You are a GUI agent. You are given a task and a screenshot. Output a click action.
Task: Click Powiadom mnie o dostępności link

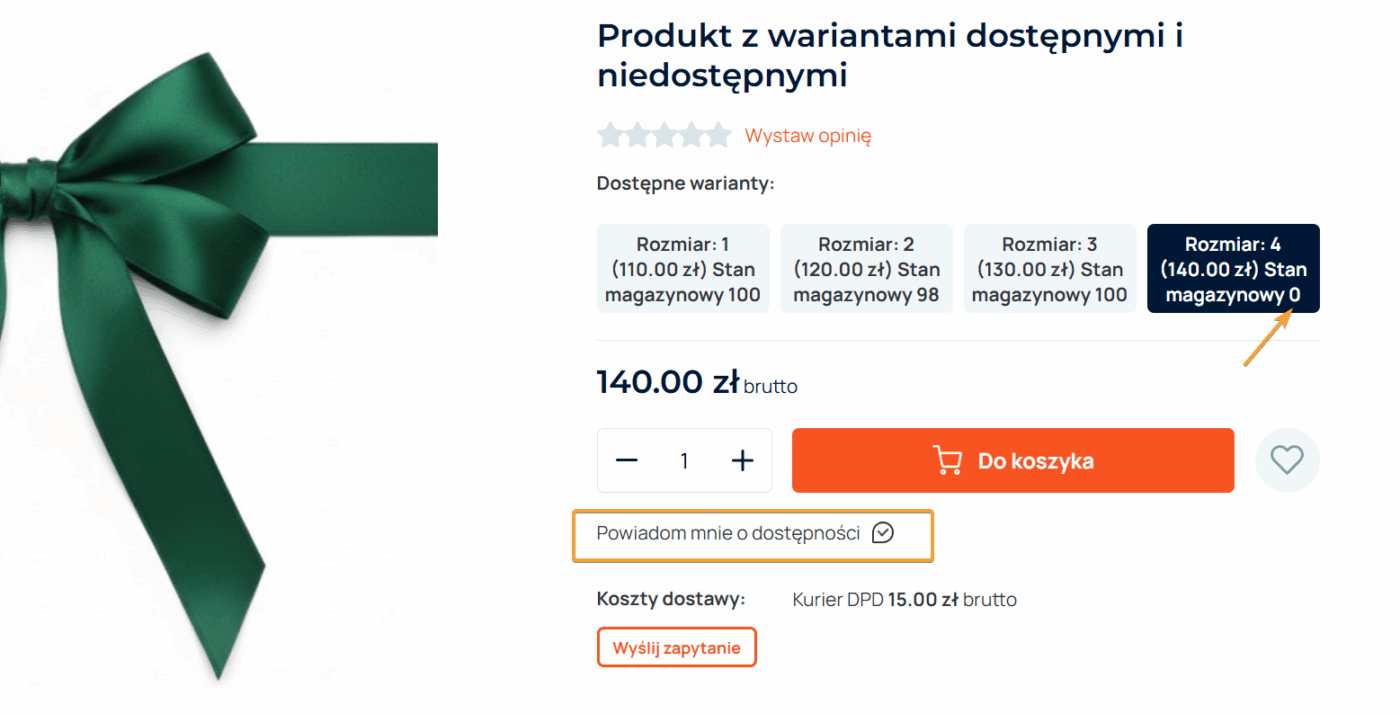728,533
